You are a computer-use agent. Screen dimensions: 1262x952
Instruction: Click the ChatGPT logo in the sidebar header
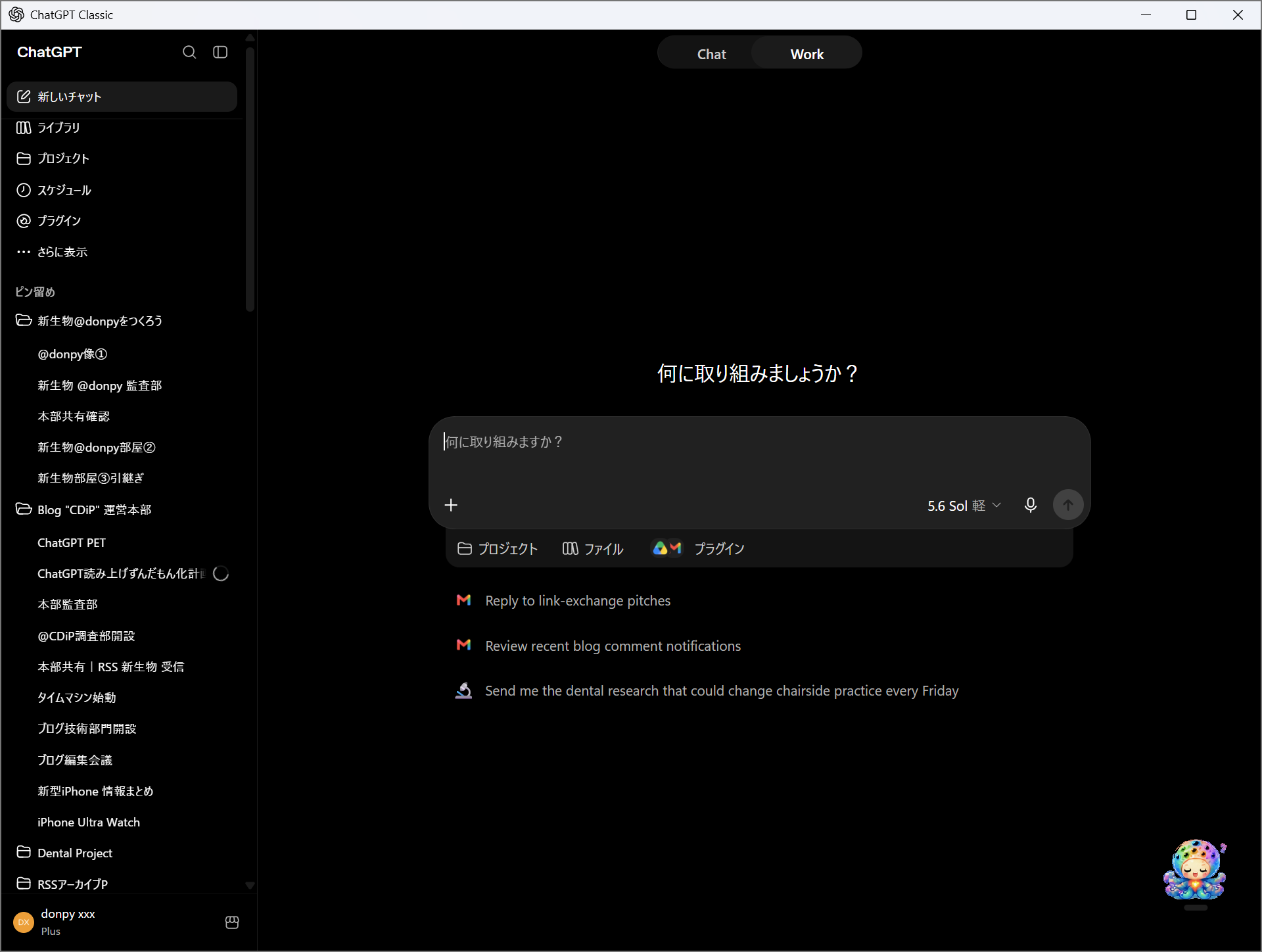(x=49, y=52)
